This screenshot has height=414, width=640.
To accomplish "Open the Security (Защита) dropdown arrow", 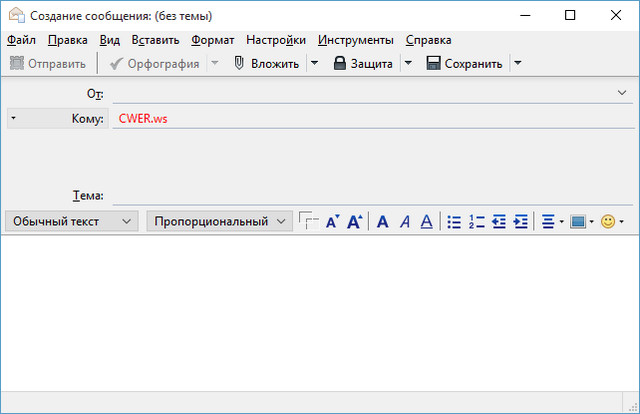I will coord(408,63).
